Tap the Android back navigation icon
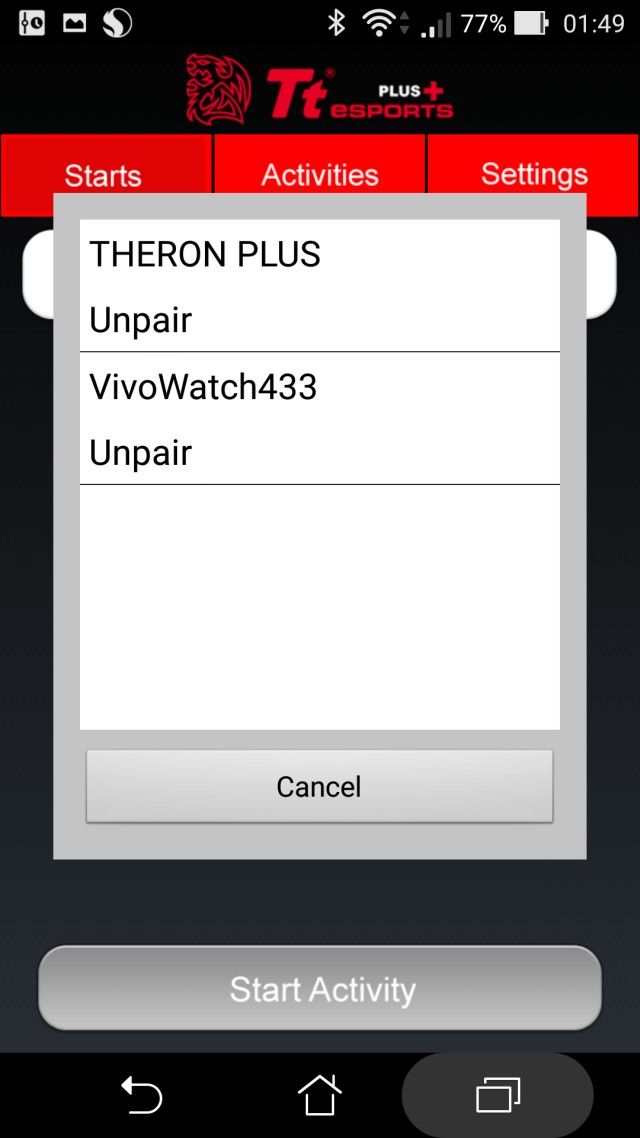Screen dimensions: 640x1138 (x=141, y=1094)
